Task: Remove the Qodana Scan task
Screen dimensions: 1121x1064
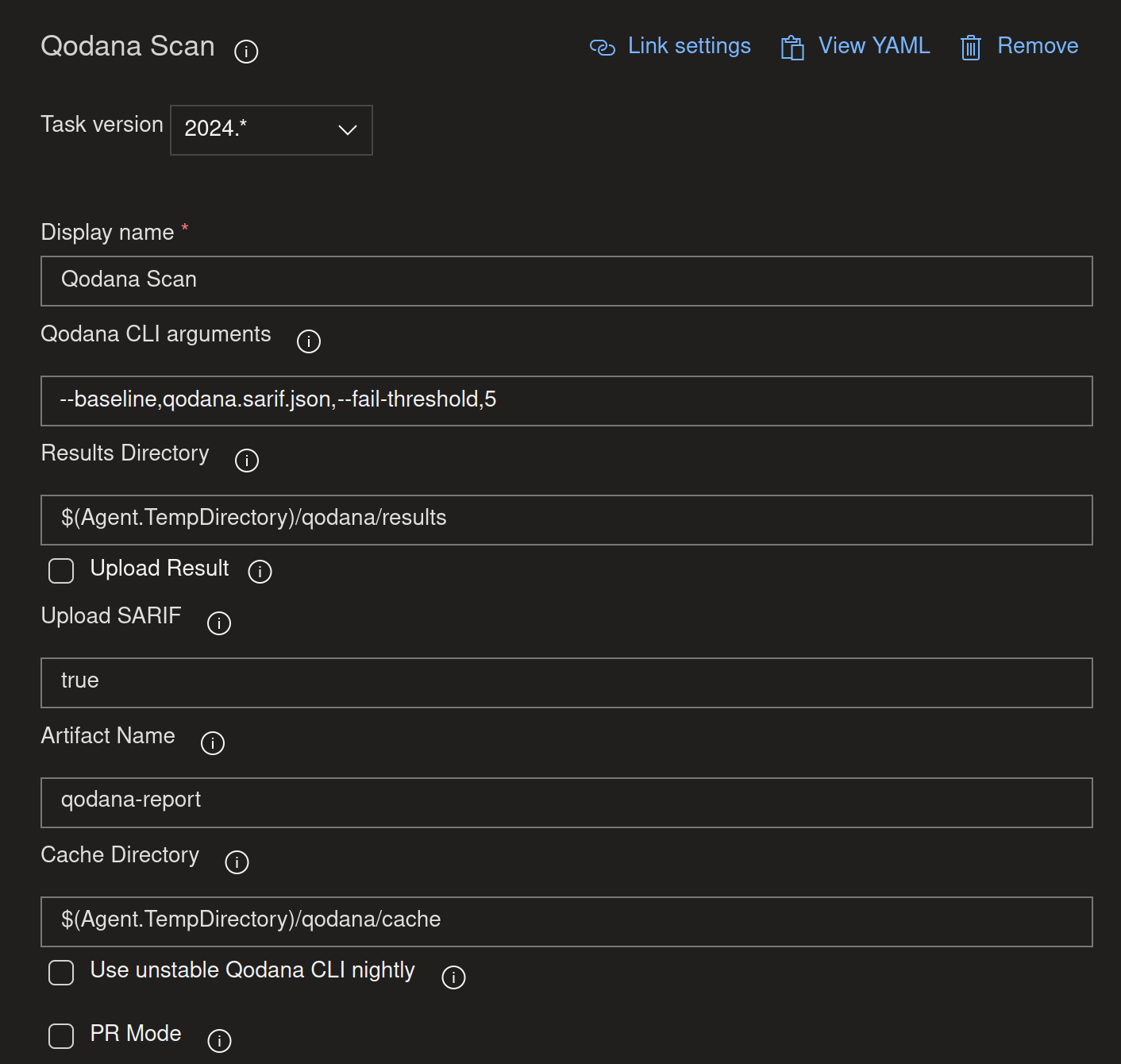Action: [x=1019, y=46]
